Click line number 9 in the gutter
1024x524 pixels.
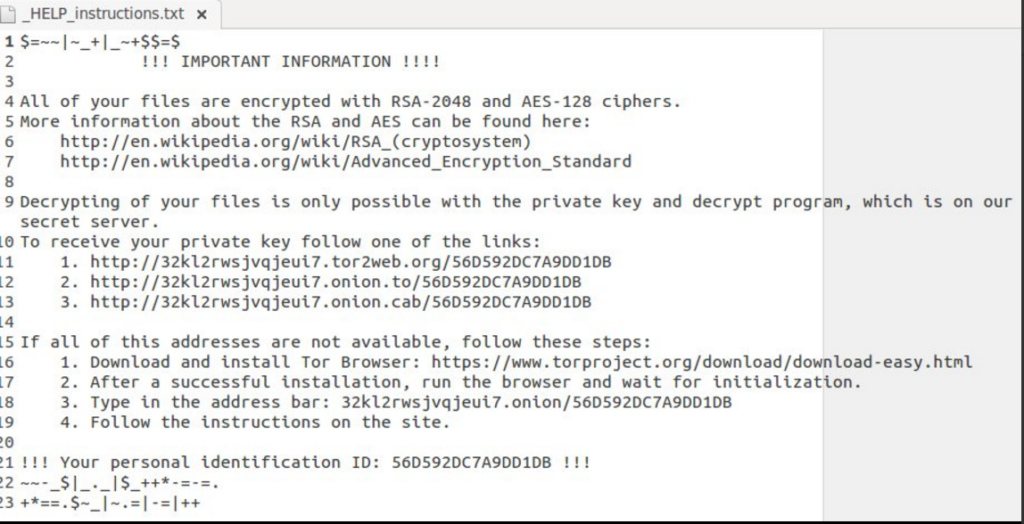point(8,201)
